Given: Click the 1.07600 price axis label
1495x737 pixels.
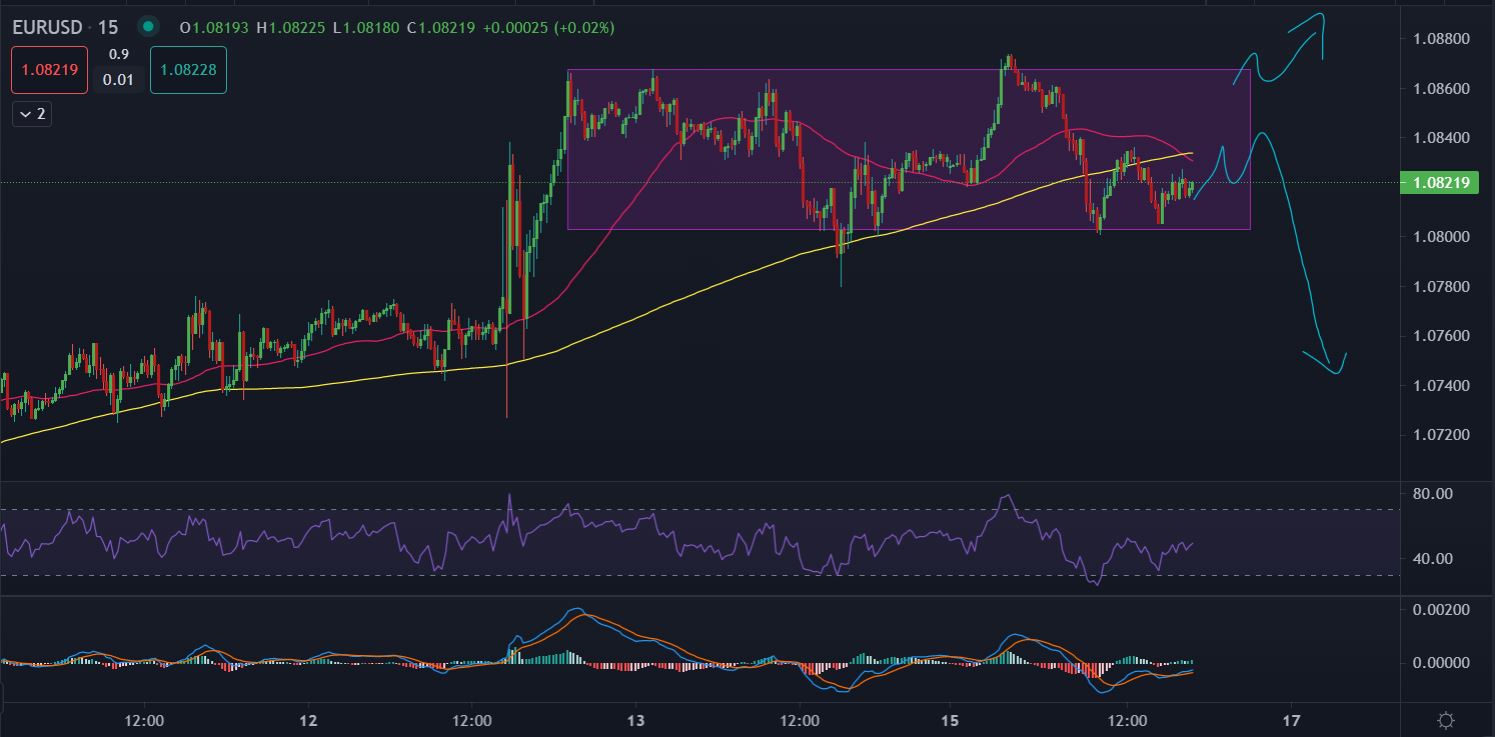Looking at the screenshot, I should coord(1441,336).
